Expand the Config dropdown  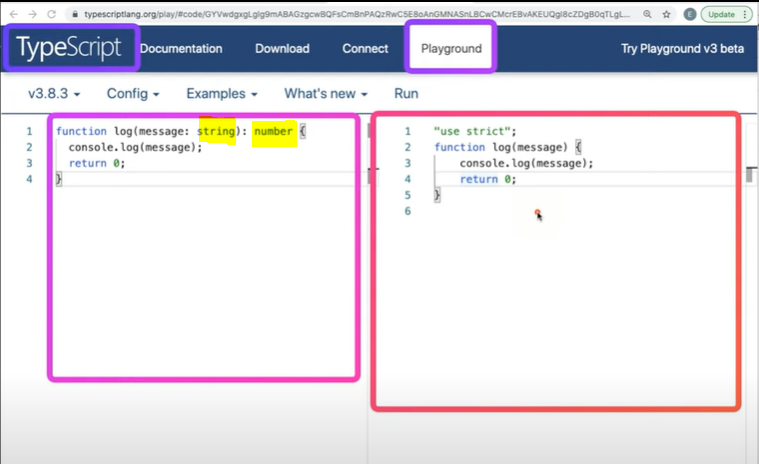click(x=133, y=93)
